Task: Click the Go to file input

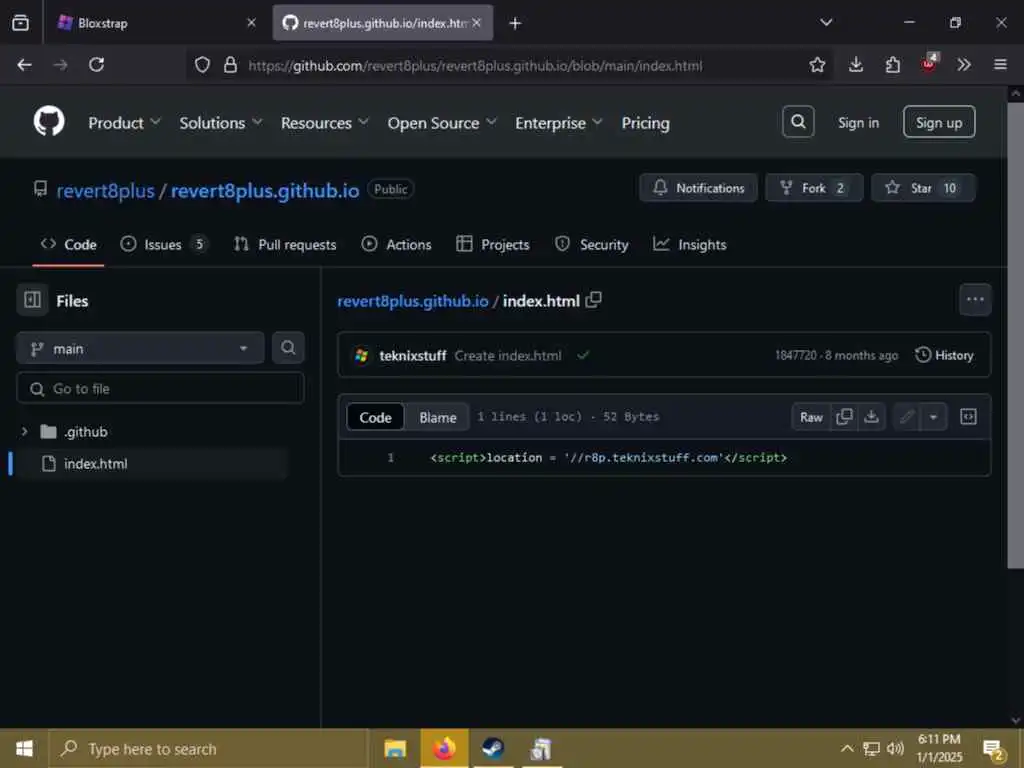Action: [160, 389]
